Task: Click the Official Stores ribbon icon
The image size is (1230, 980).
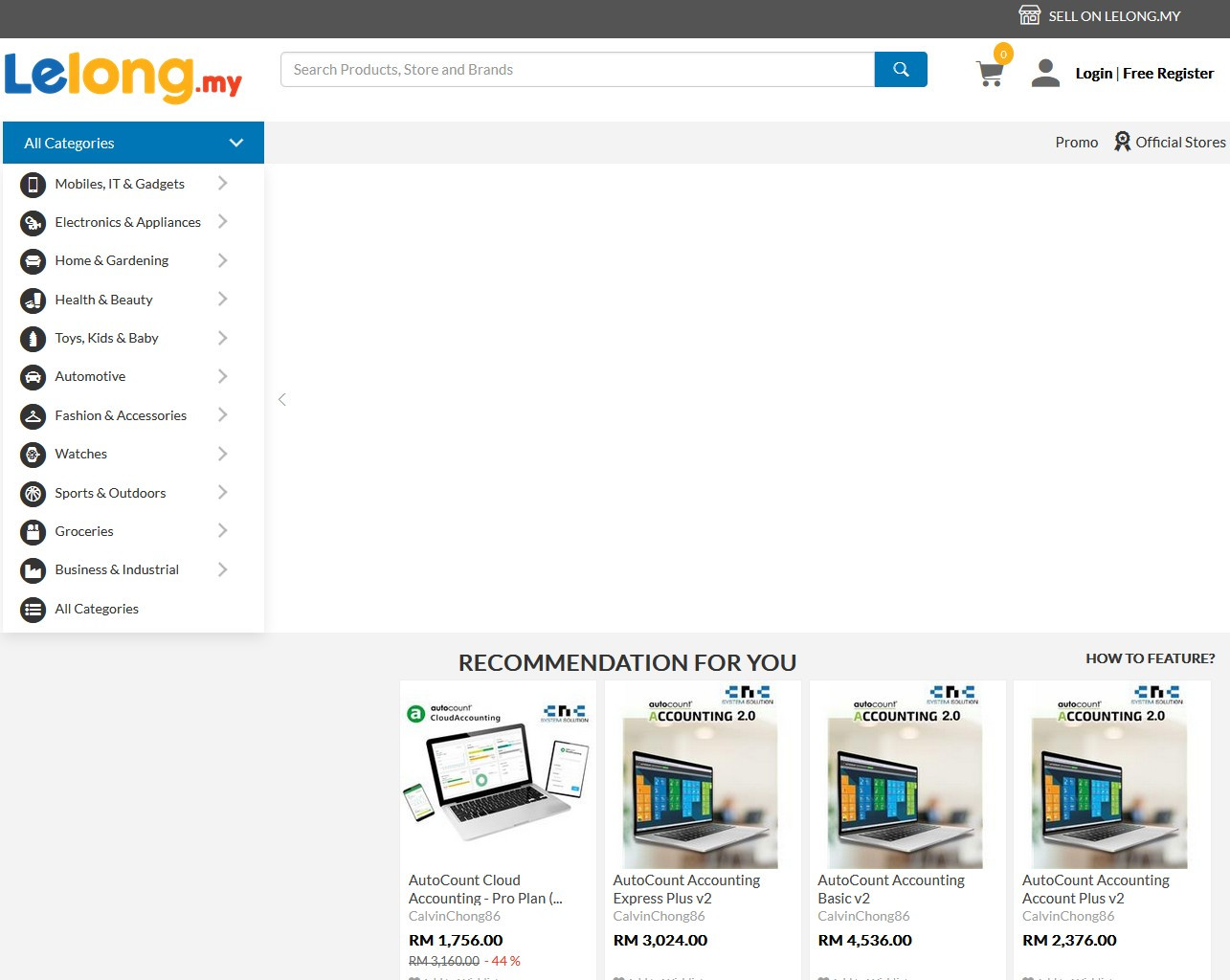Action: [x=1122, y=142]
